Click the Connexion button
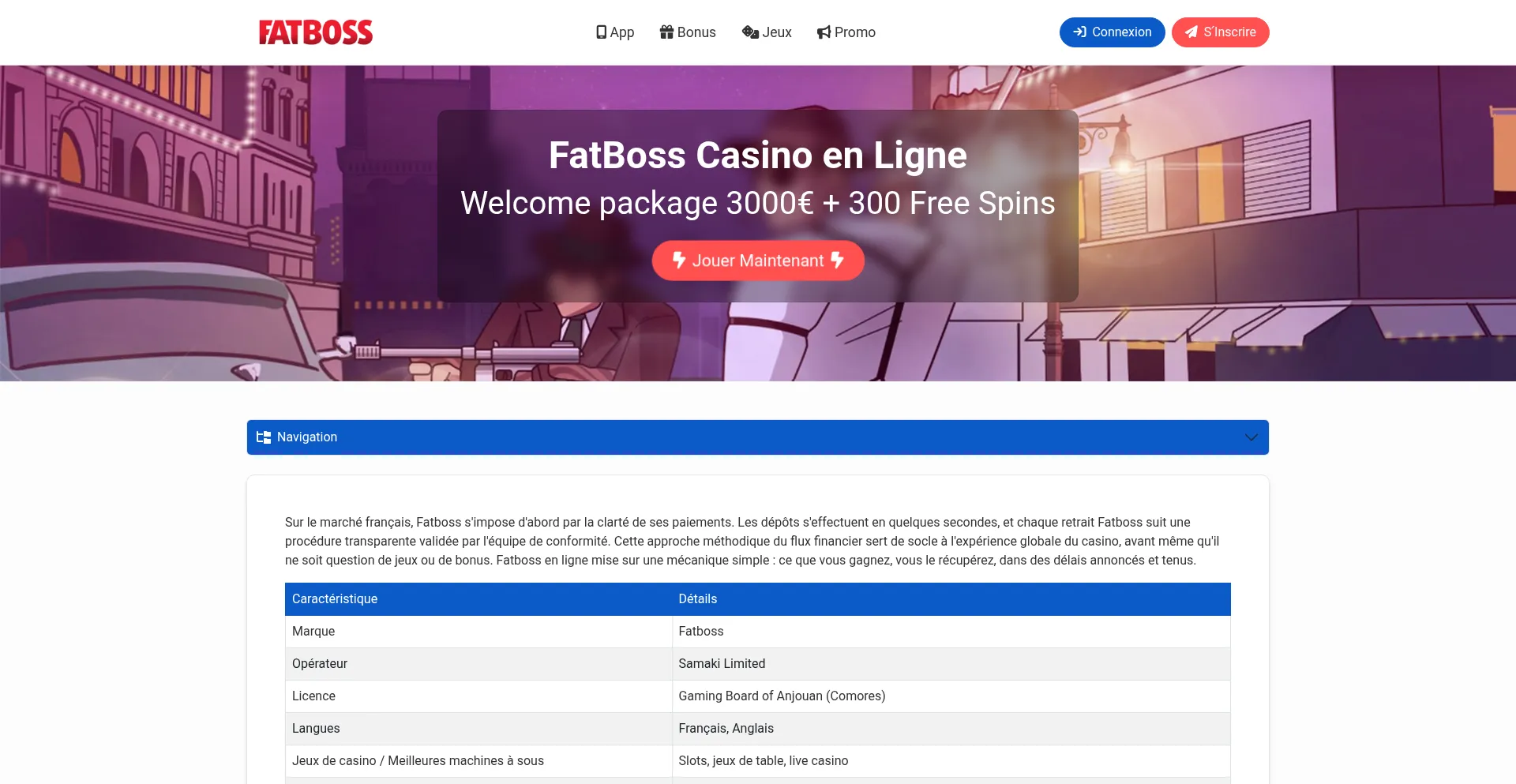Viewport: 1516px width, 784px height. pos(1112,32)
